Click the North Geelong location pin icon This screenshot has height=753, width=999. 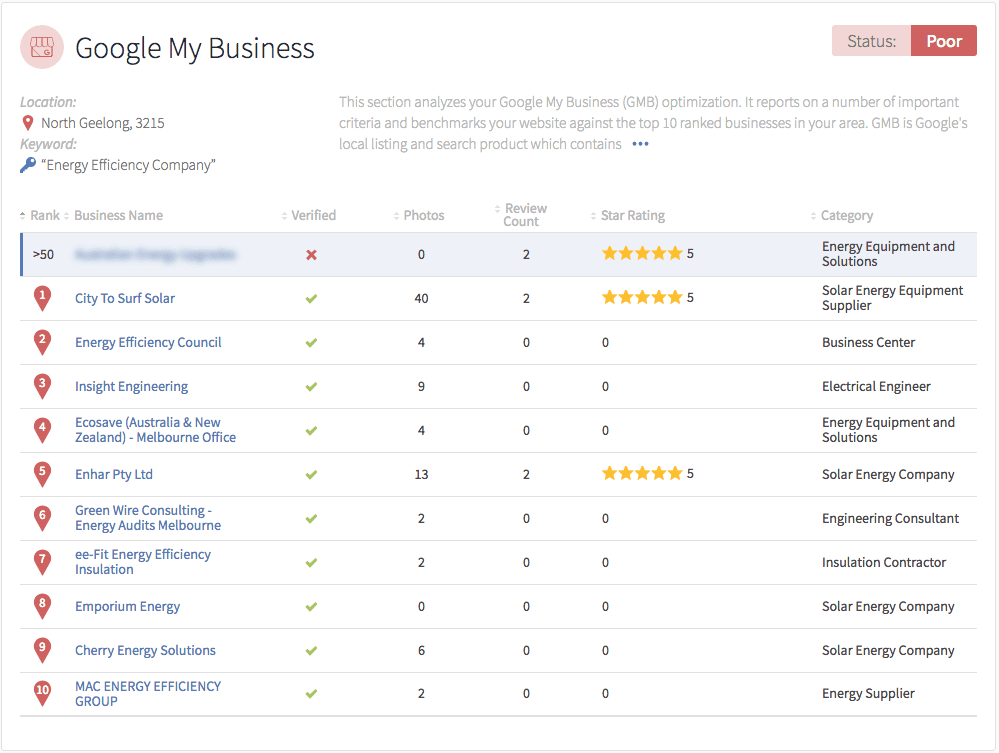[28, 123]
